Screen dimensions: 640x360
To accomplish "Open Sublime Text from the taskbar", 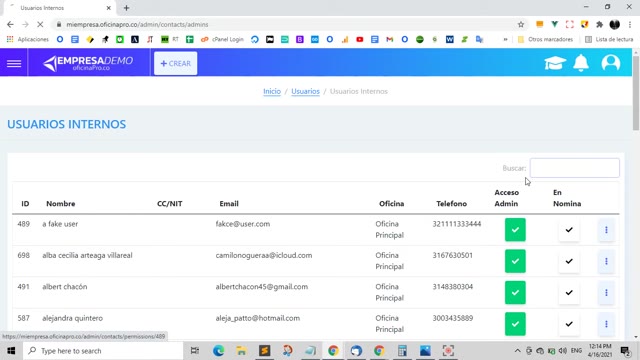I will pyautogui.click(x=264, y=351).
